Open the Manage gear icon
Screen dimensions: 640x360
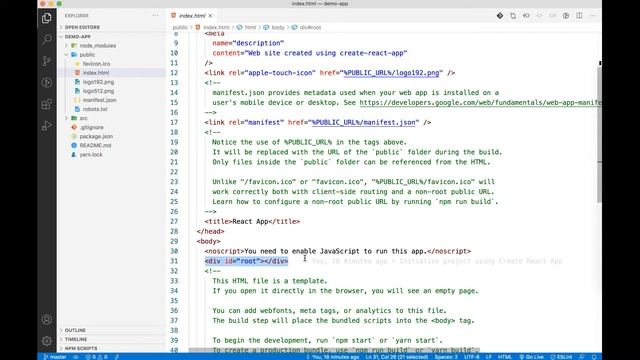coord(47,340)
